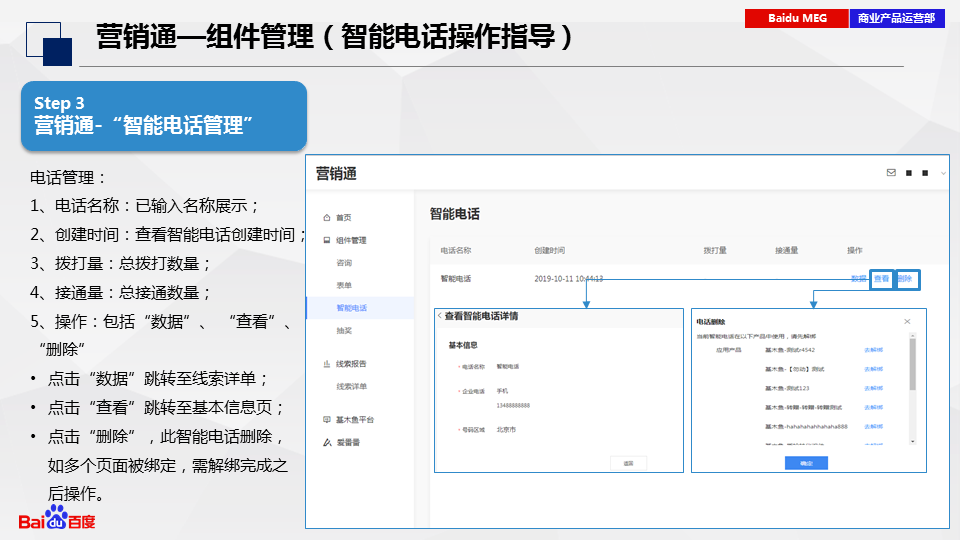Select 智能电话 in the sidebar
960x540 pixels.
351,308
